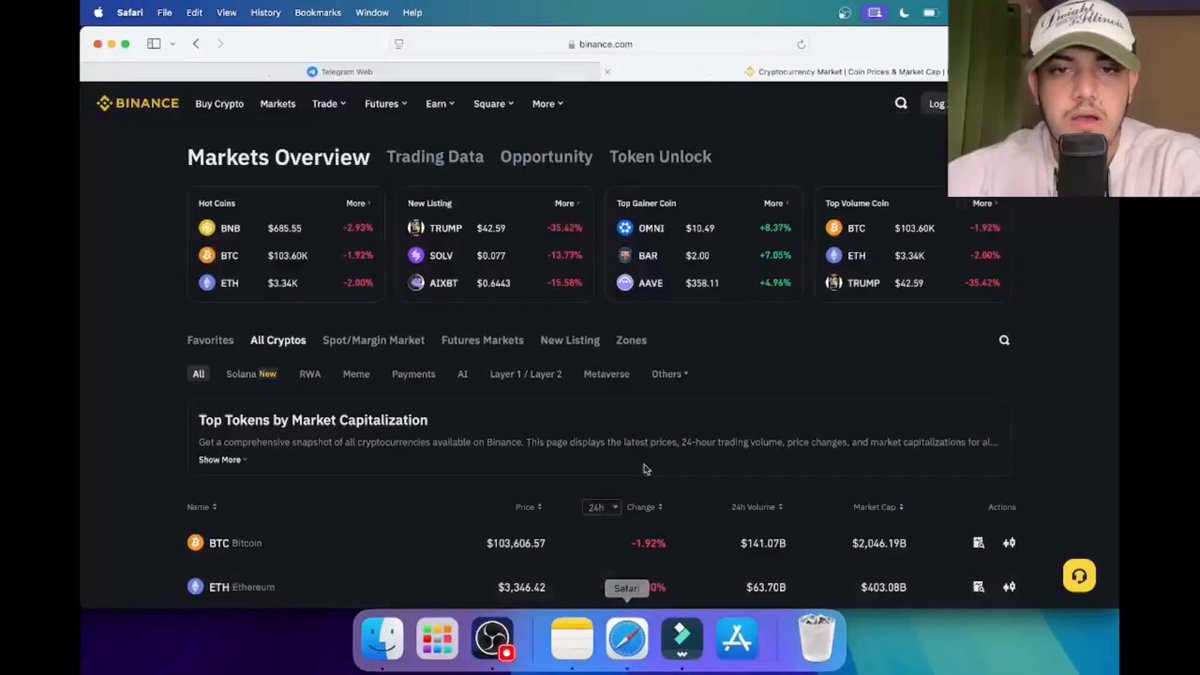Open BTC row detail icon in Actions
This screenshot has height=675, width=1200.
pos(978,543)
